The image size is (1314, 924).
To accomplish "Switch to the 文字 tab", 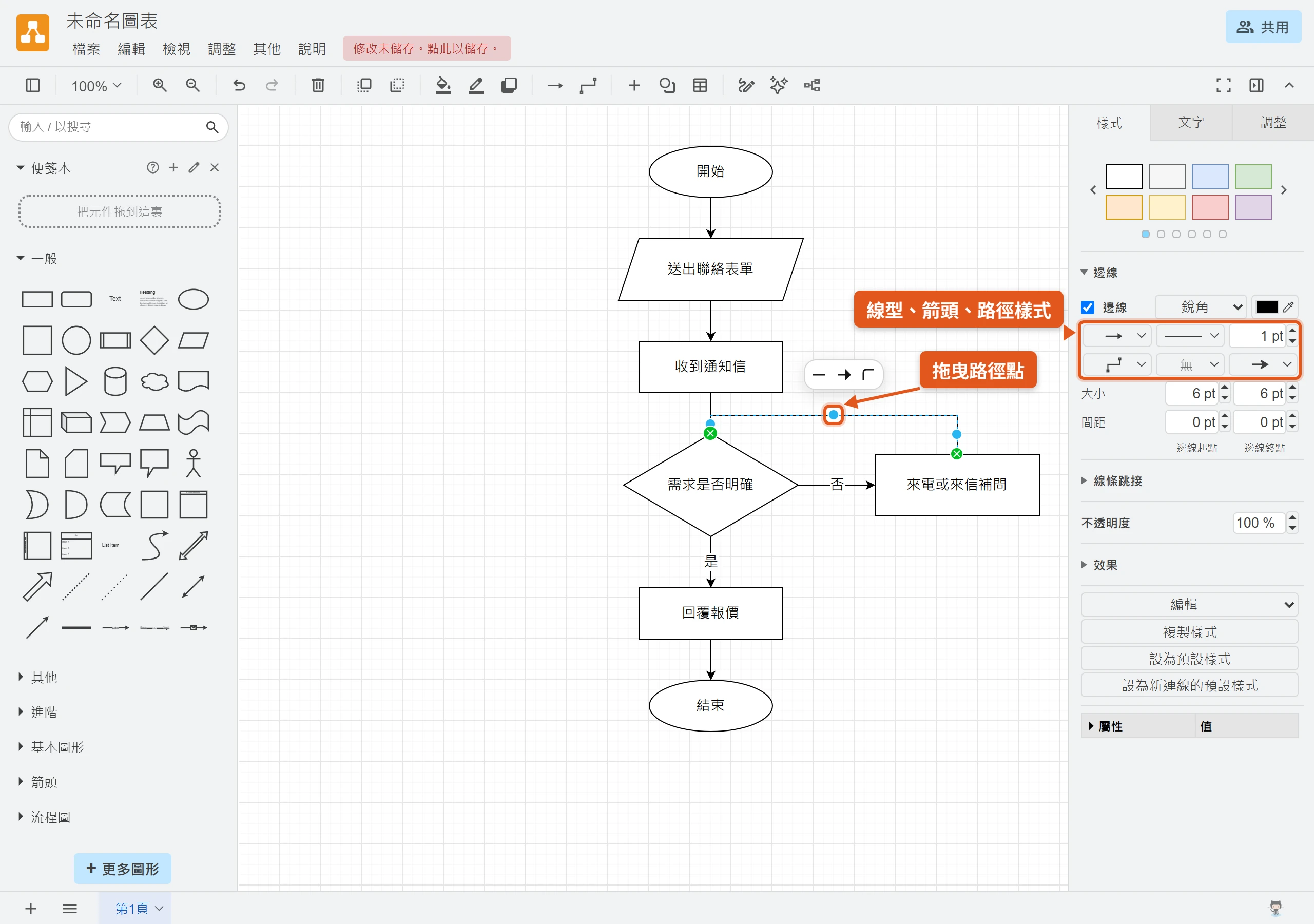I will click(1191, 122).
